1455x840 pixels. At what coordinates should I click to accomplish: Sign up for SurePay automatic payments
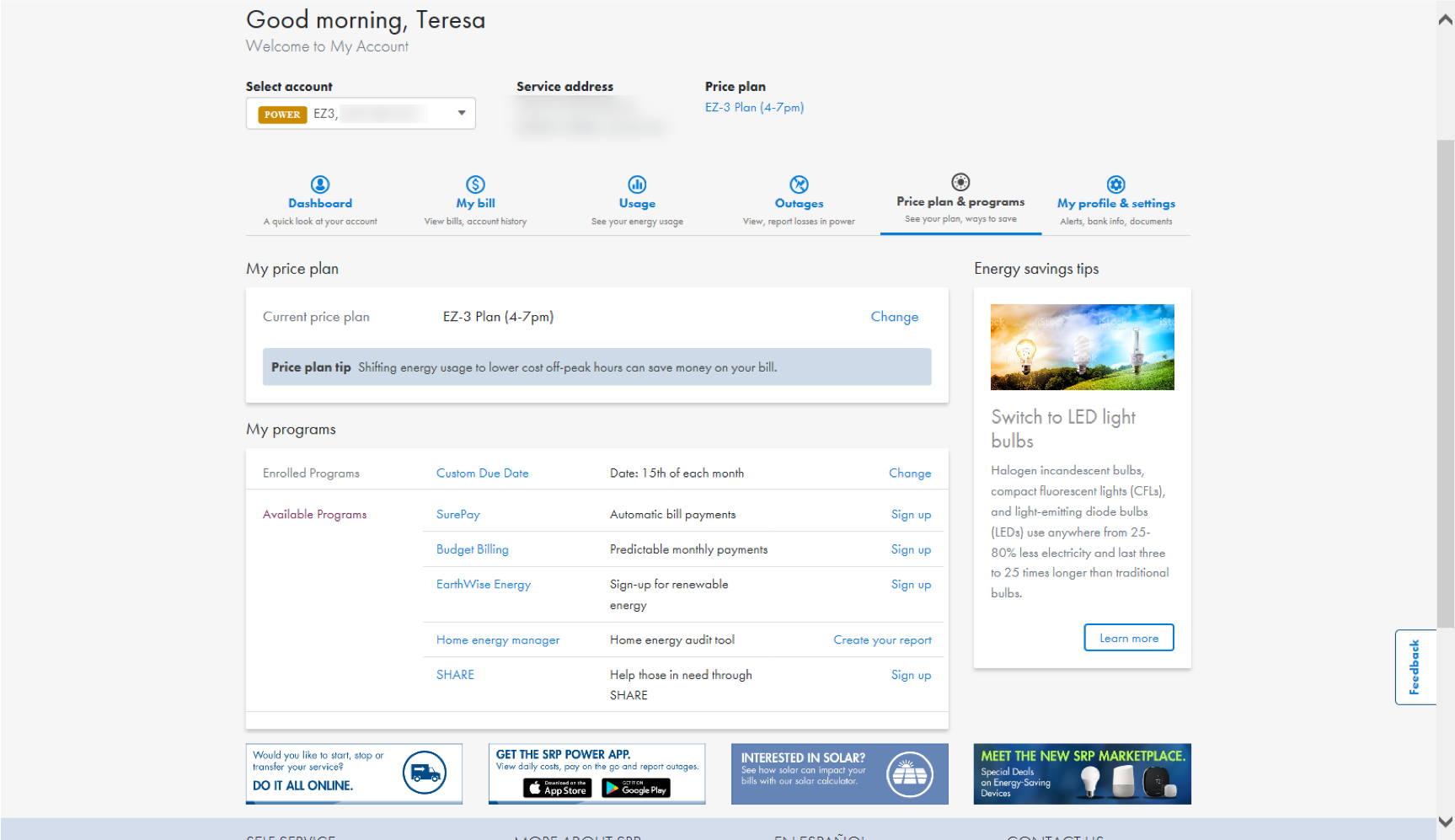911,514
